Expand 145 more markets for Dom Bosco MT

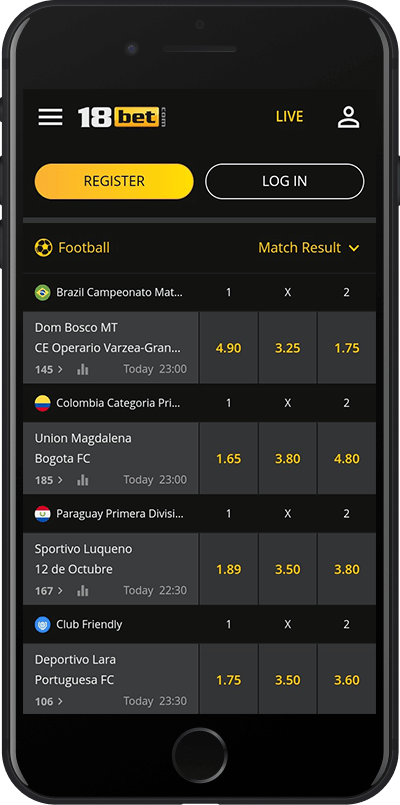click(49, 369)
